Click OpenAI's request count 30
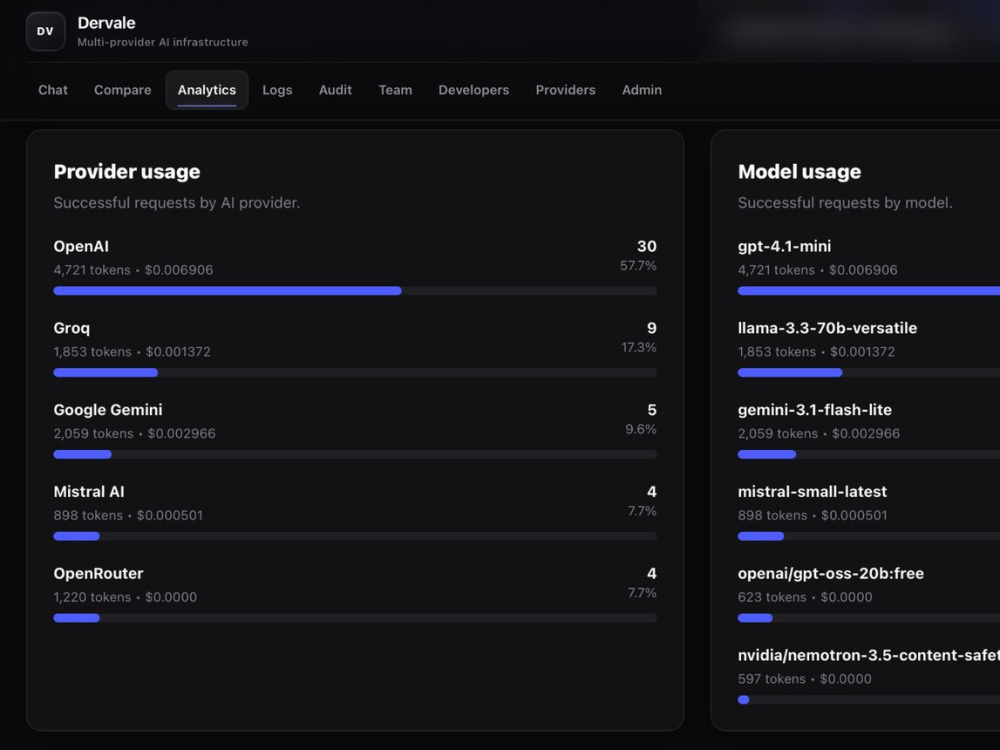1000x750 pixels. point(647,246)
